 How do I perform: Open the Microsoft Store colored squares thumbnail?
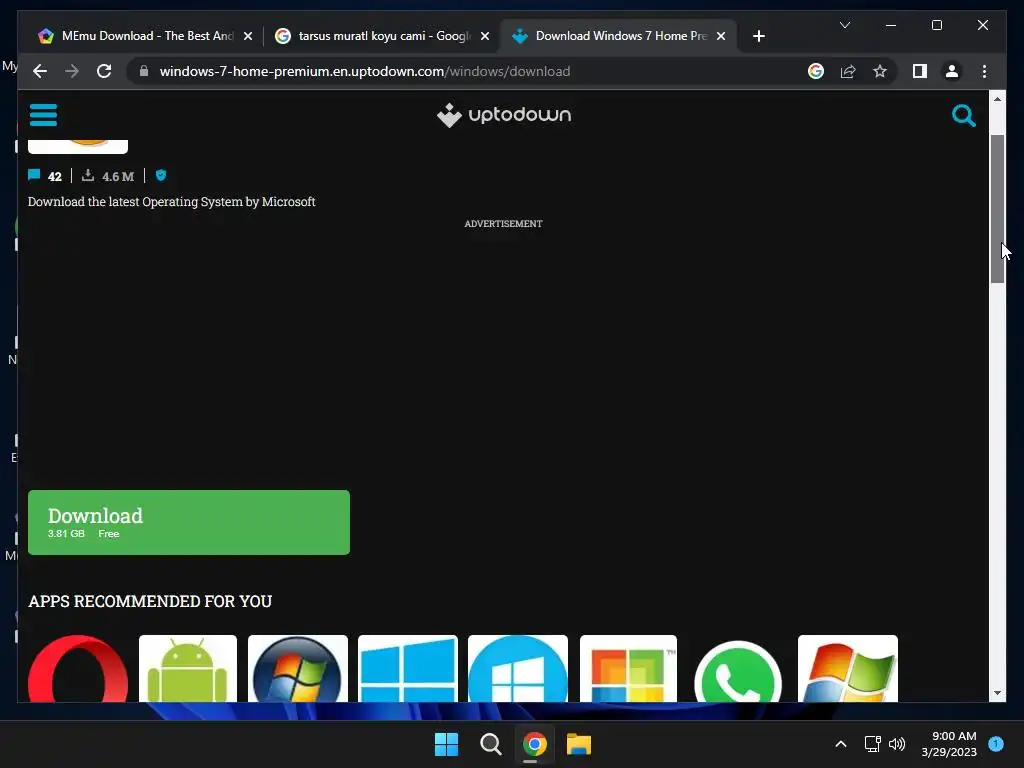tap(628, 669)
